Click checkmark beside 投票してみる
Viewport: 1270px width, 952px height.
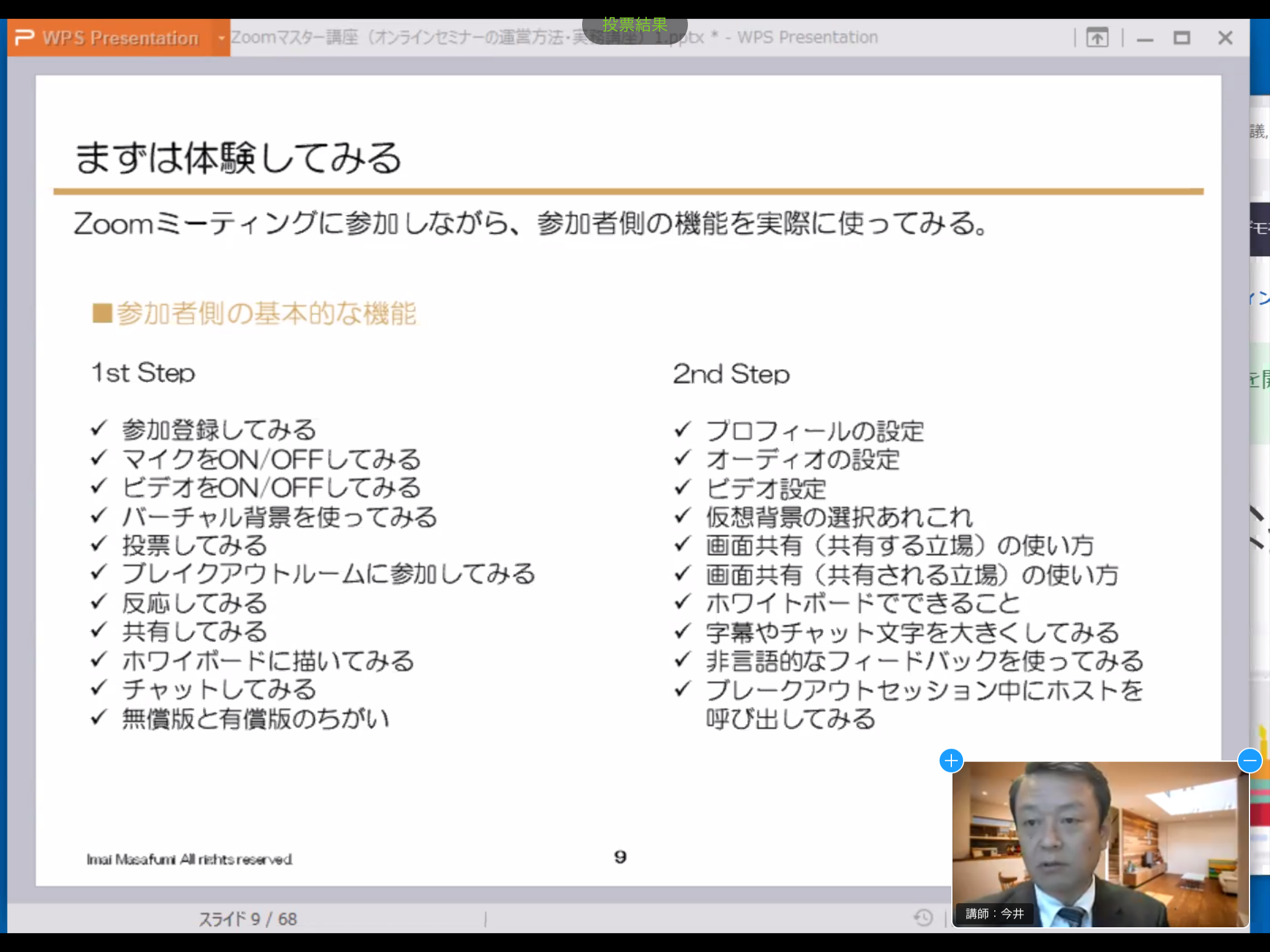(x=99, y=544)
